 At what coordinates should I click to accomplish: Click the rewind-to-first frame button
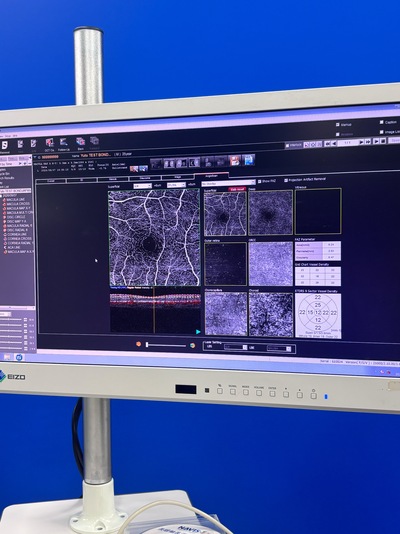point(327,143)
